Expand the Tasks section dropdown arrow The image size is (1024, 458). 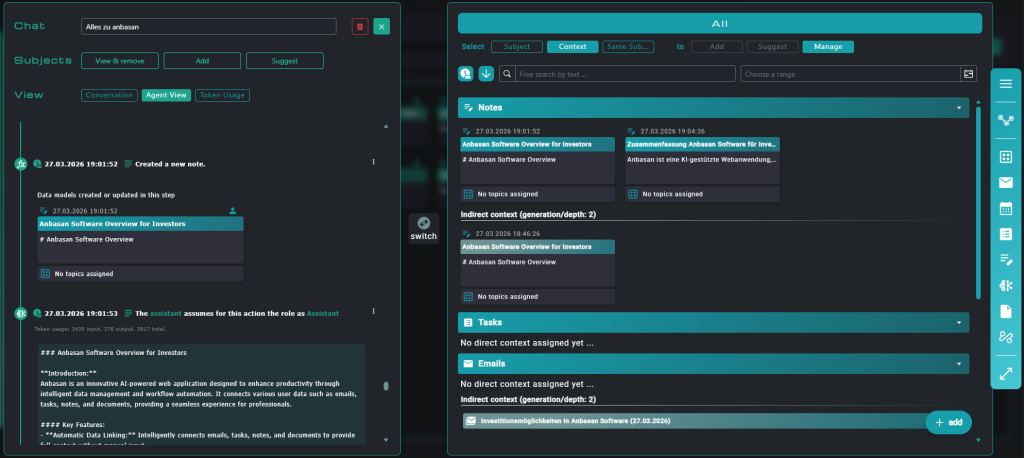tap(958, 323)
